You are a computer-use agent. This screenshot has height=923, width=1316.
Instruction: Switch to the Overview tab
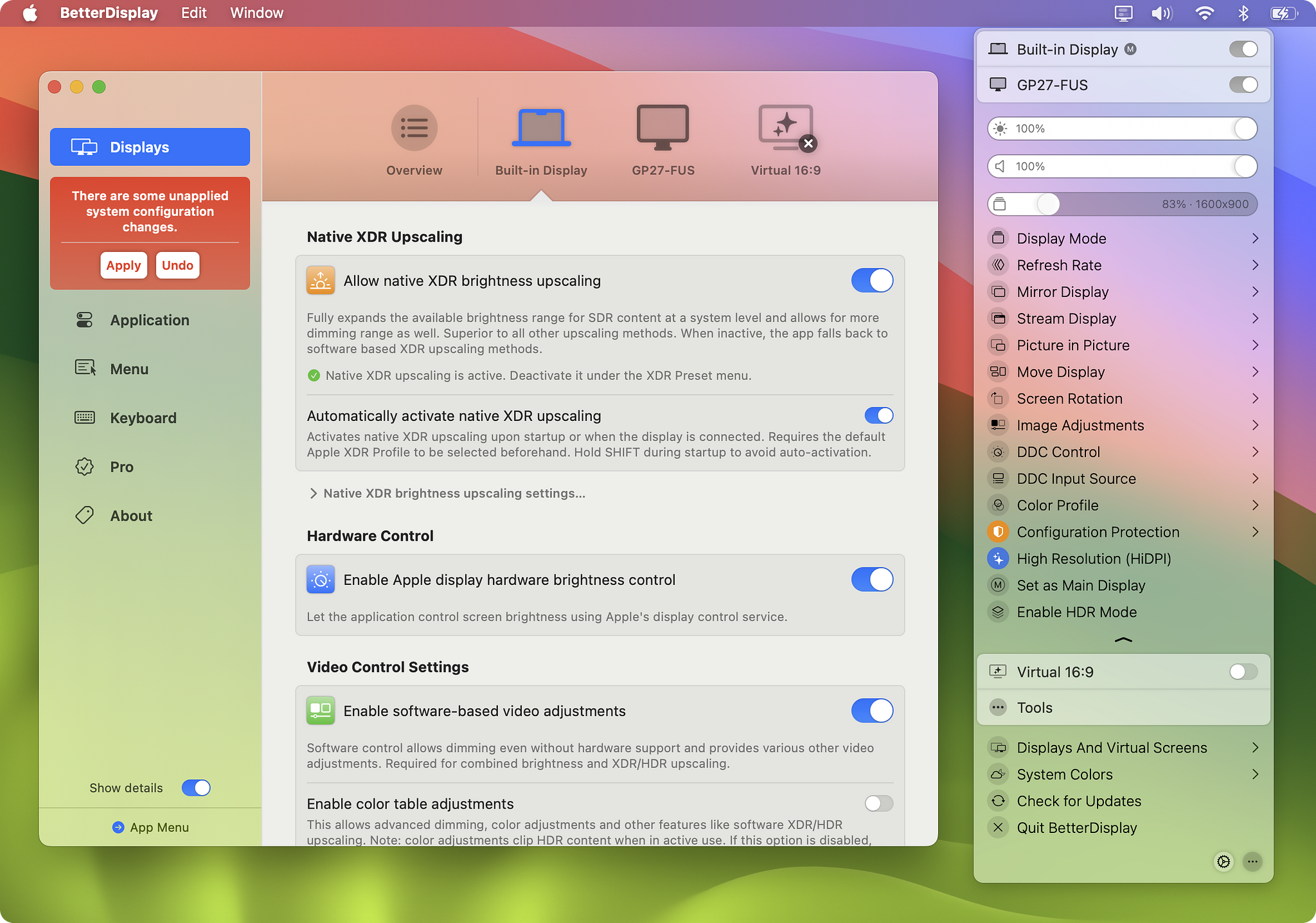coord(414,140)
